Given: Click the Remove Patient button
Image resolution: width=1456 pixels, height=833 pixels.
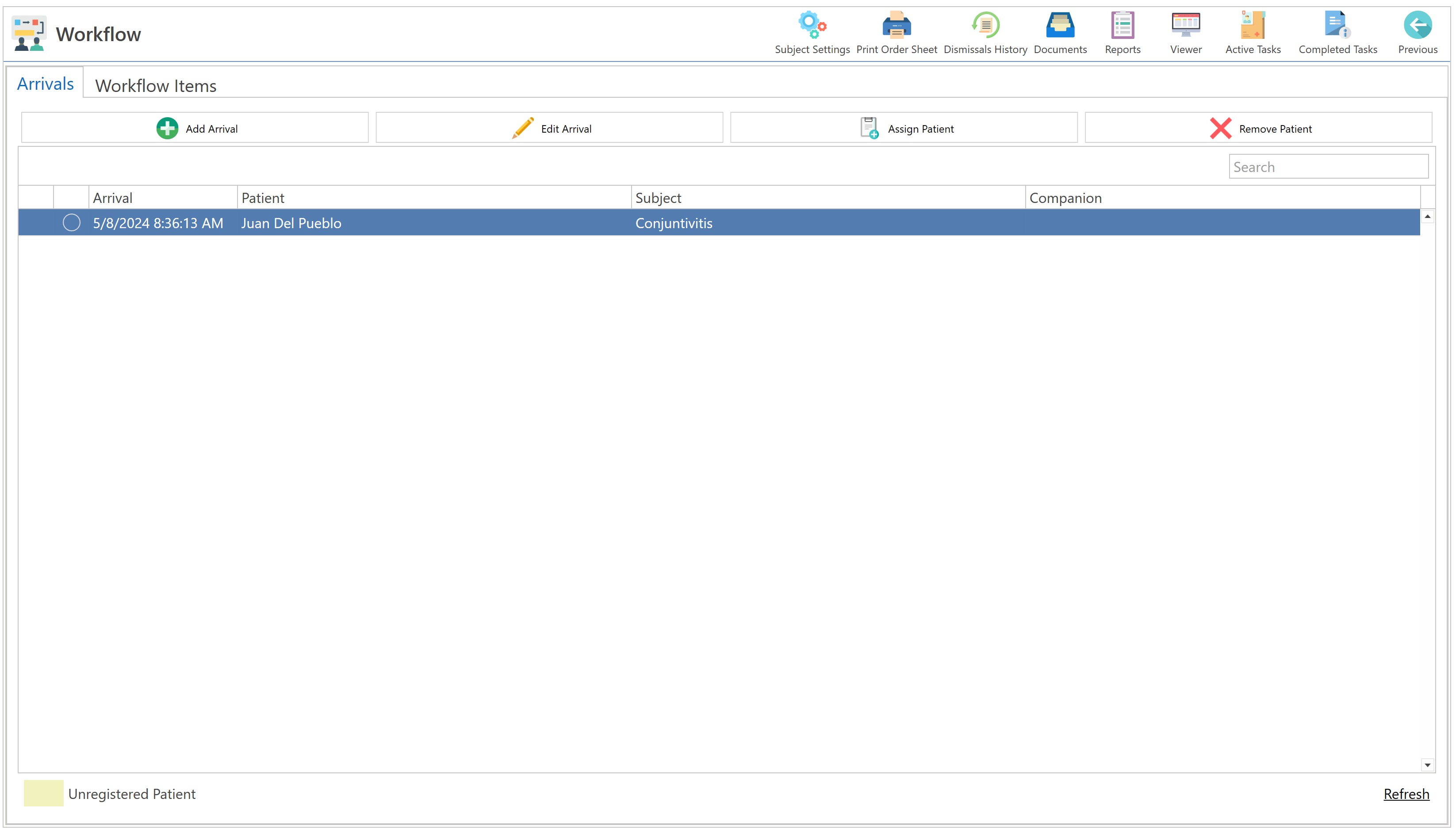Looking at the screenshot, I should pos(1259,128).
